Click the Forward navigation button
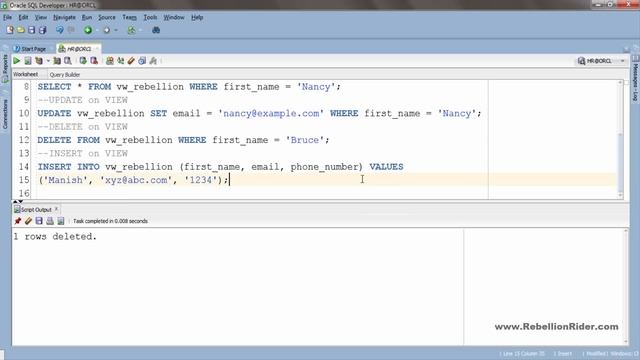Viewport: 640px width, 360px height. pyautogui.click(x=107, y=30)
